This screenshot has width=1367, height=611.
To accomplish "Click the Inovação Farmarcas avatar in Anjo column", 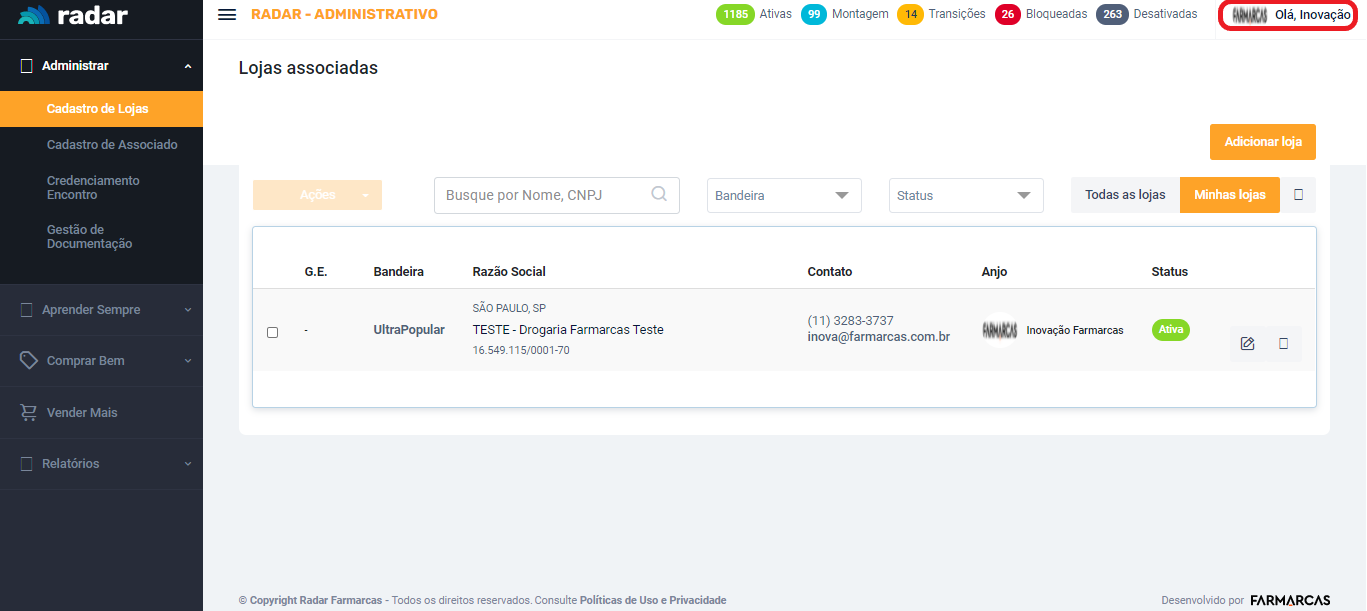I will 999,330.
